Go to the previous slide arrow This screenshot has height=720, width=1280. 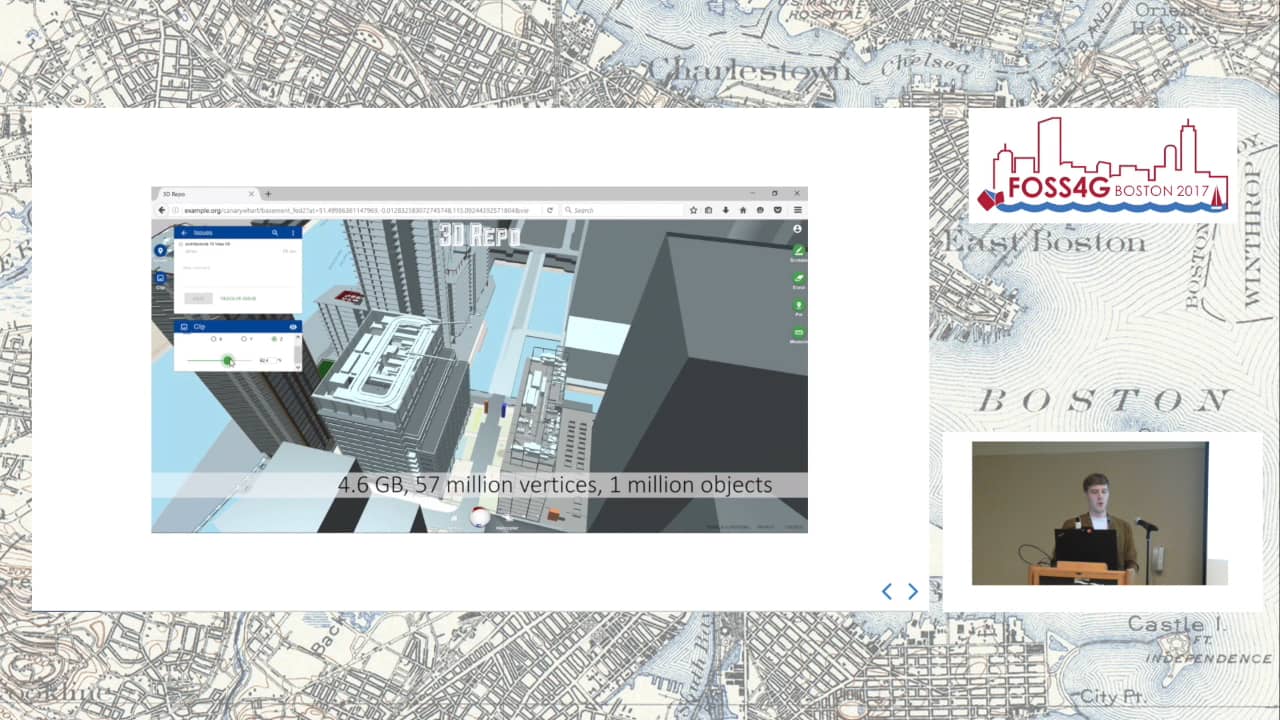tap(886, 591)
